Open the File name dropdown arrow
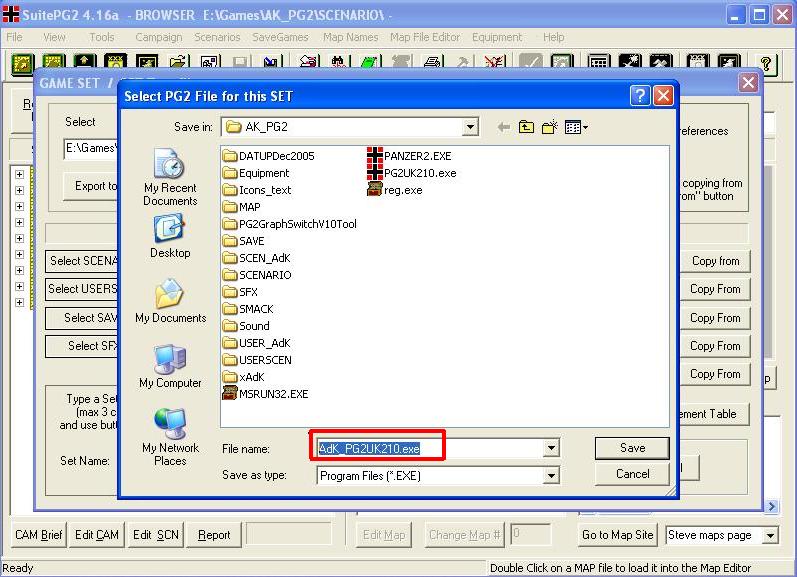Image resolution: width=797 pixels, height=577 pixels. [551, 448]
